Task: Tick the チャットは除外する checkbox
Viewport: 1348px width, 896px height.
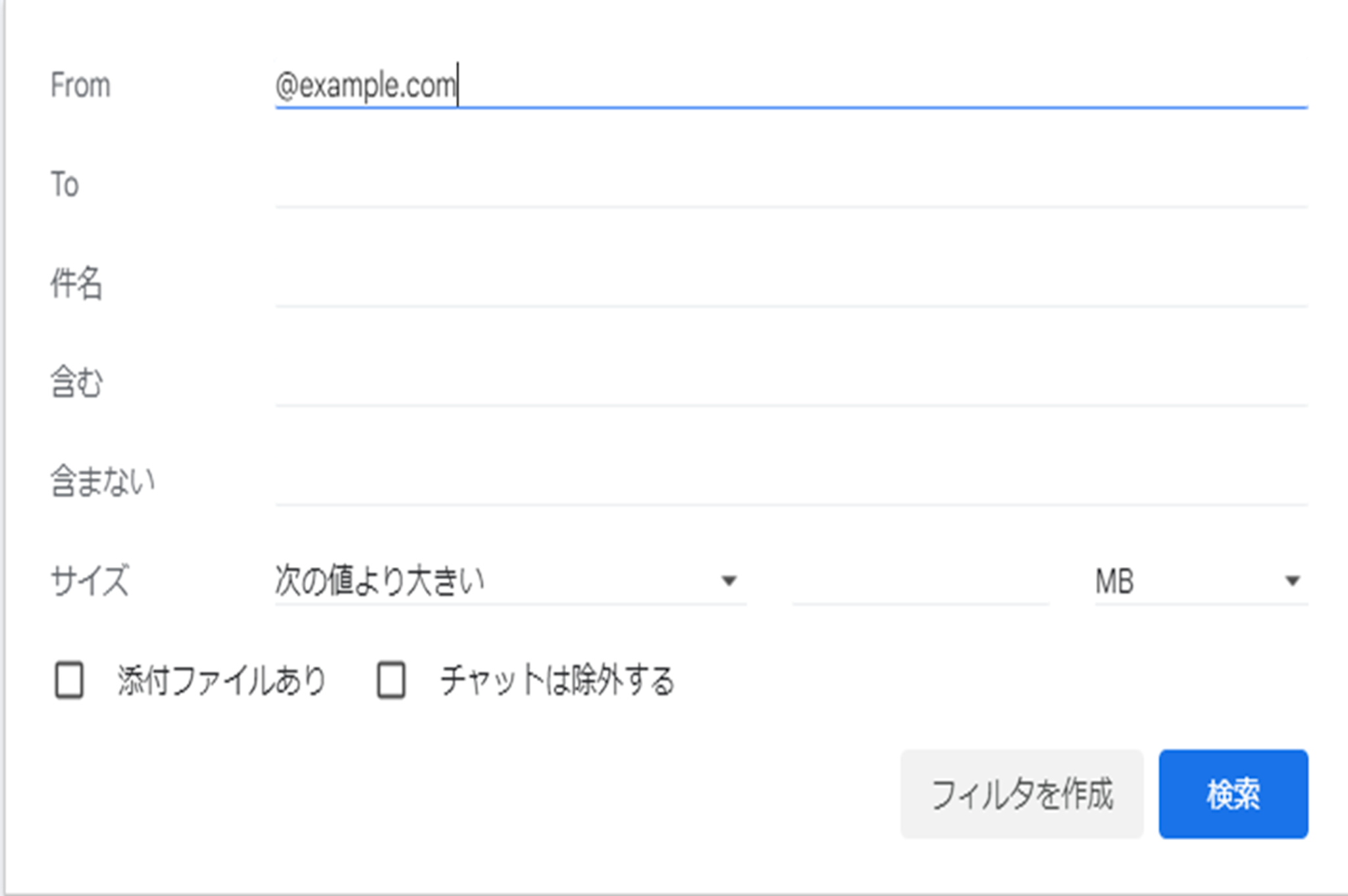Action: 391,680
